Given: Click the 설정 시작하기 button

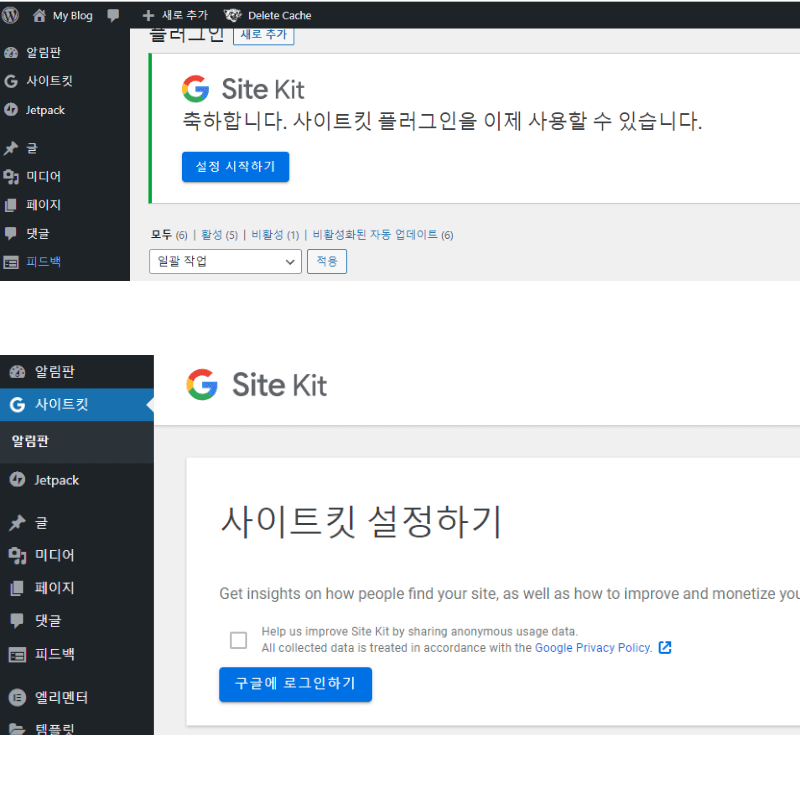Looking at the screenshot, I should [235, 167].
